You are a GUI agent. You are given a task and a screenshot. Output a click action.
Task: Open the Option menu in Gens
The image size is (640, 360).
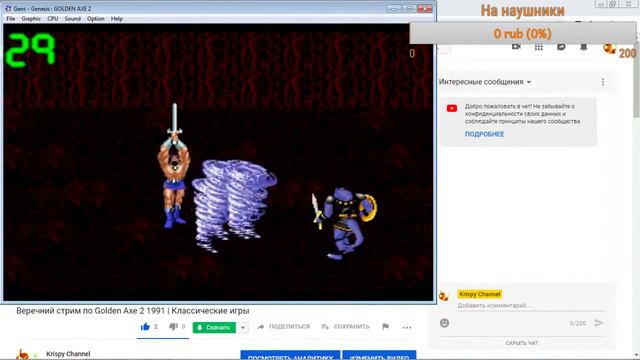tap(96, 19)
